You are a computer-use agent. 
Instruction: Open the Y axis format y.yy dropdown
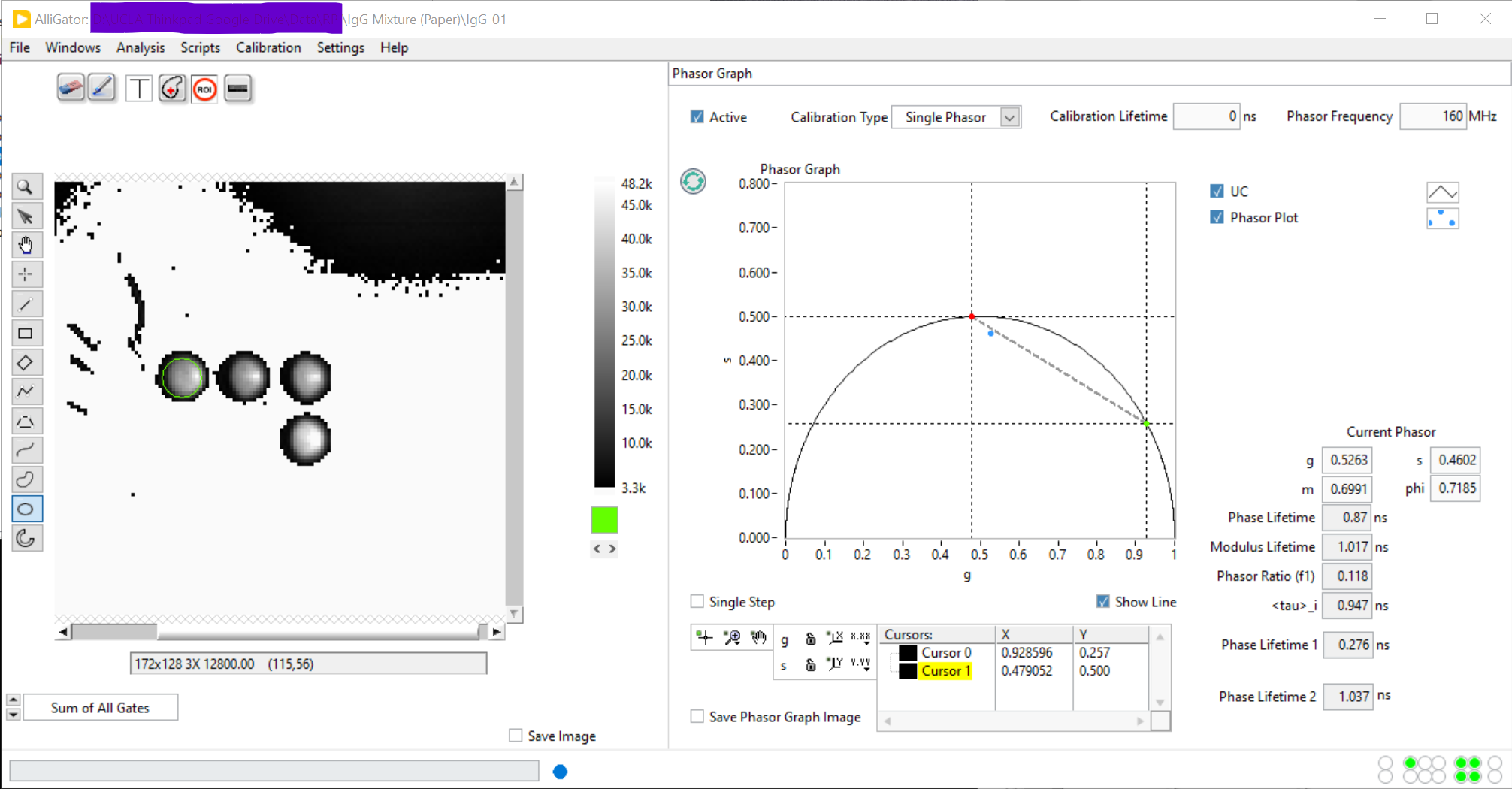pyautogui.click(x=860, y=664)
